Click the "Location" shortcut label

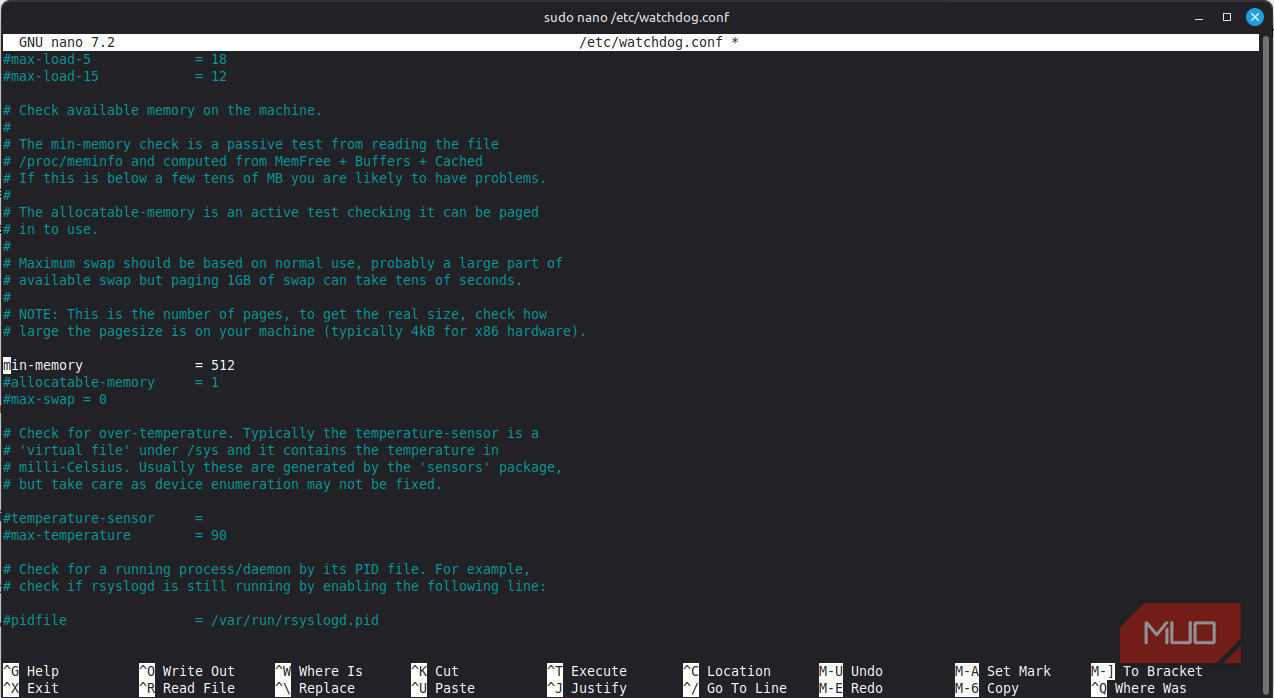(739, 671)
